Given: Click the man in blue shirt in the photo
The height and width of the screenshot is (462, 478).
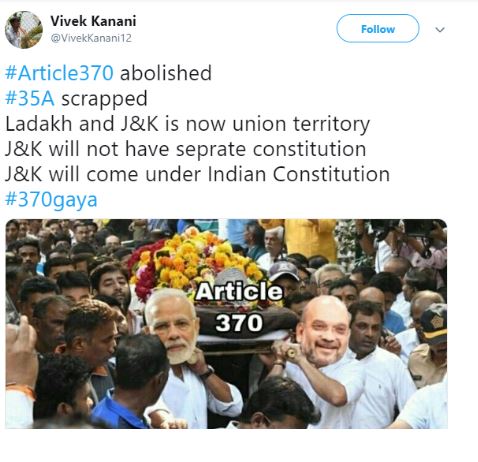Looking at the screenshot, I should click(127, 383).
